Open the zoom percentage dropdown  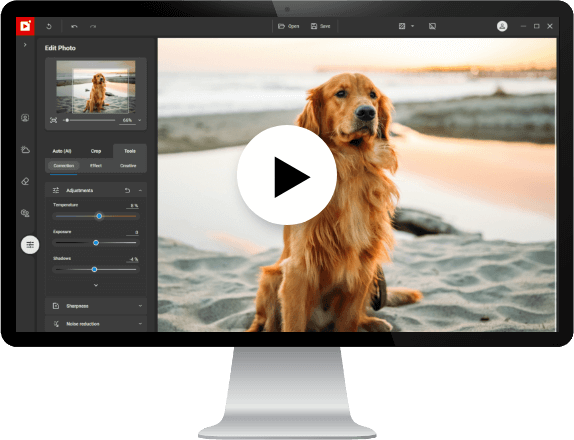pos(139,120)
